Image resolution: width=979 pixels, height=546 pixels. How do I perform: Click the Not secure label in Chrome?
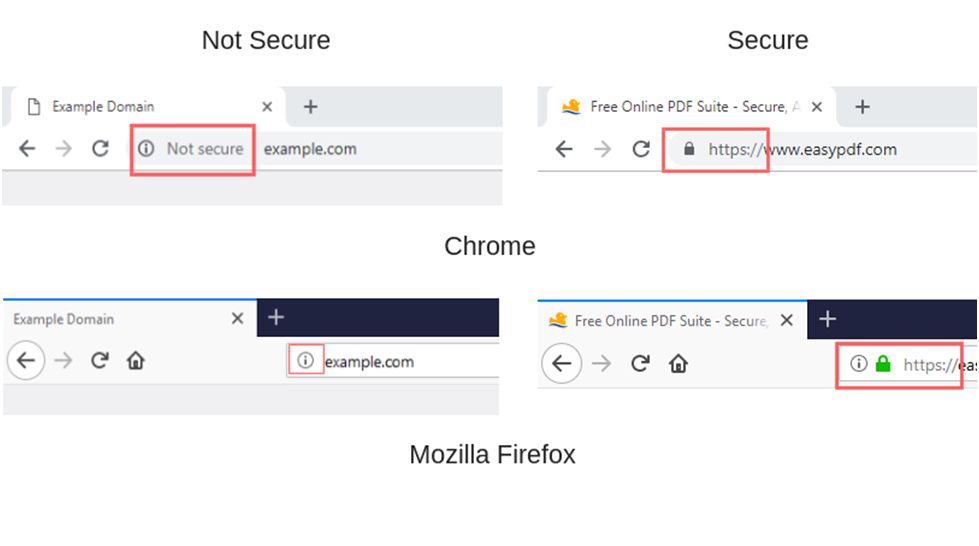click(205, 149)
